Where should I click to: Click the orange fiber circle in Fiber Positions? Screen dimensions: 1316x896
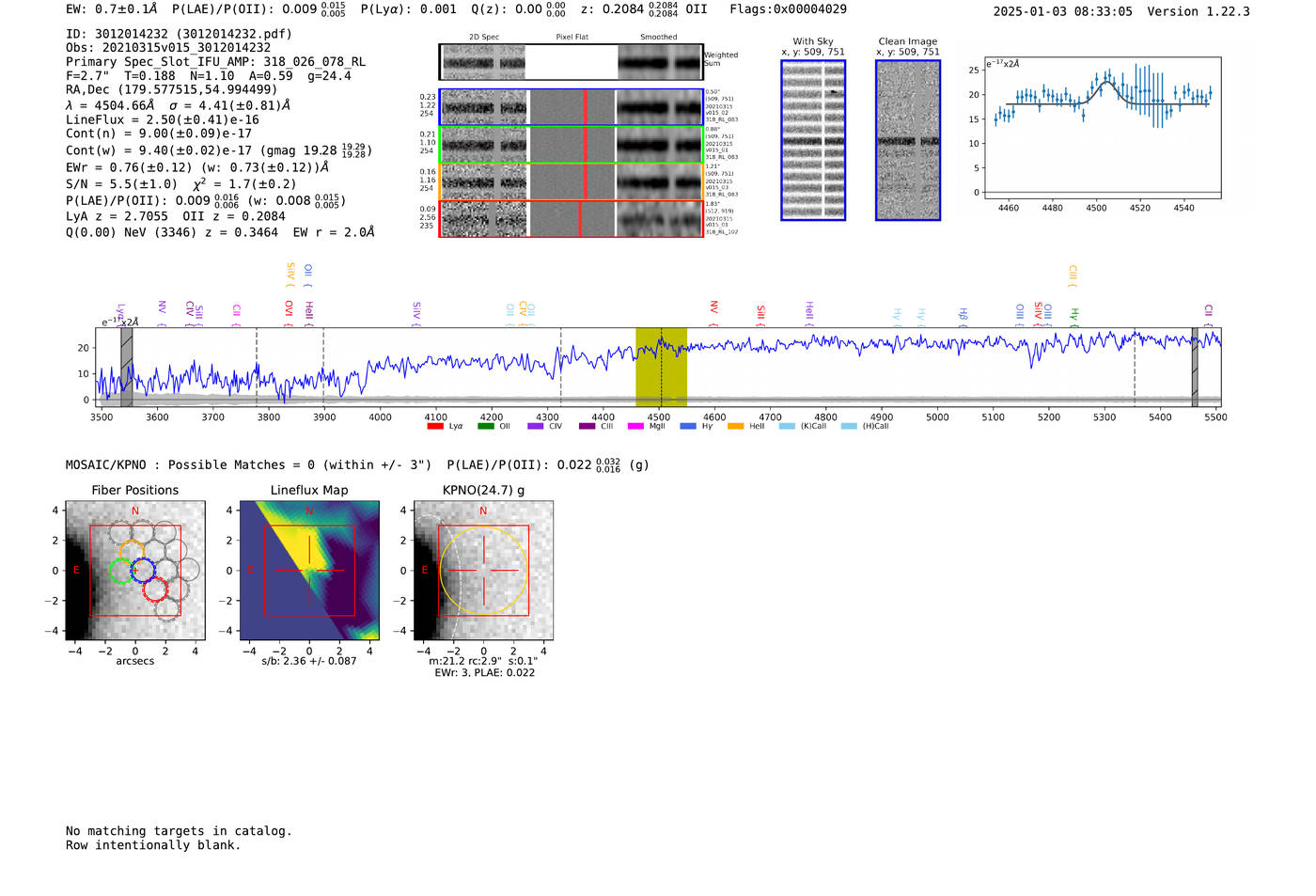131,552
